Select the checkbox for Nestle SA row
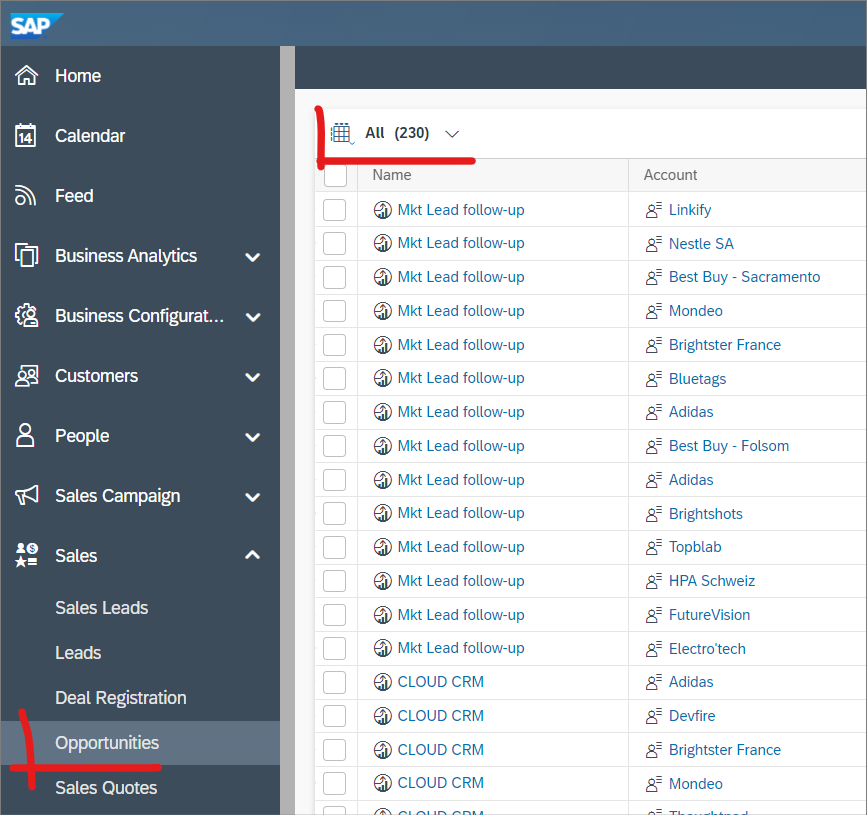This screenshot has height=815, width=867. [335, 243]
